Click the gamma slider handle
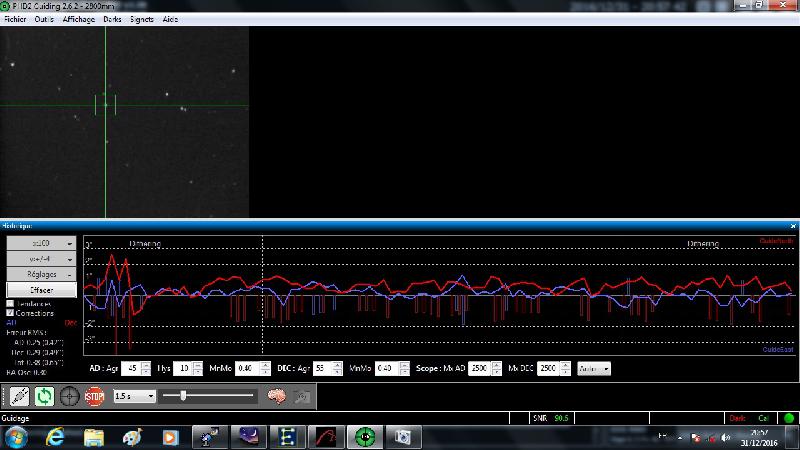Screen dimensions: 800x450 coord(183,395)
